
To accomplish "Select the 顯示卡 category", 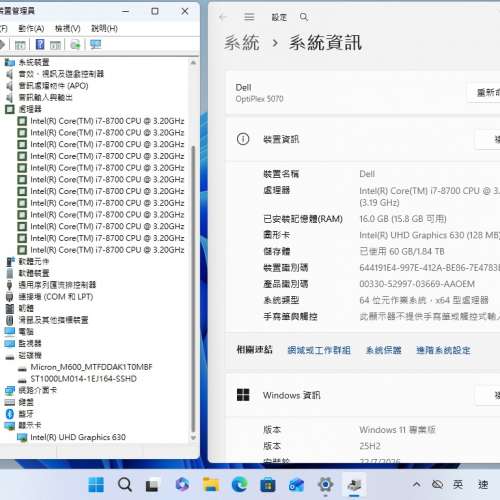I will tap(30, 426).
